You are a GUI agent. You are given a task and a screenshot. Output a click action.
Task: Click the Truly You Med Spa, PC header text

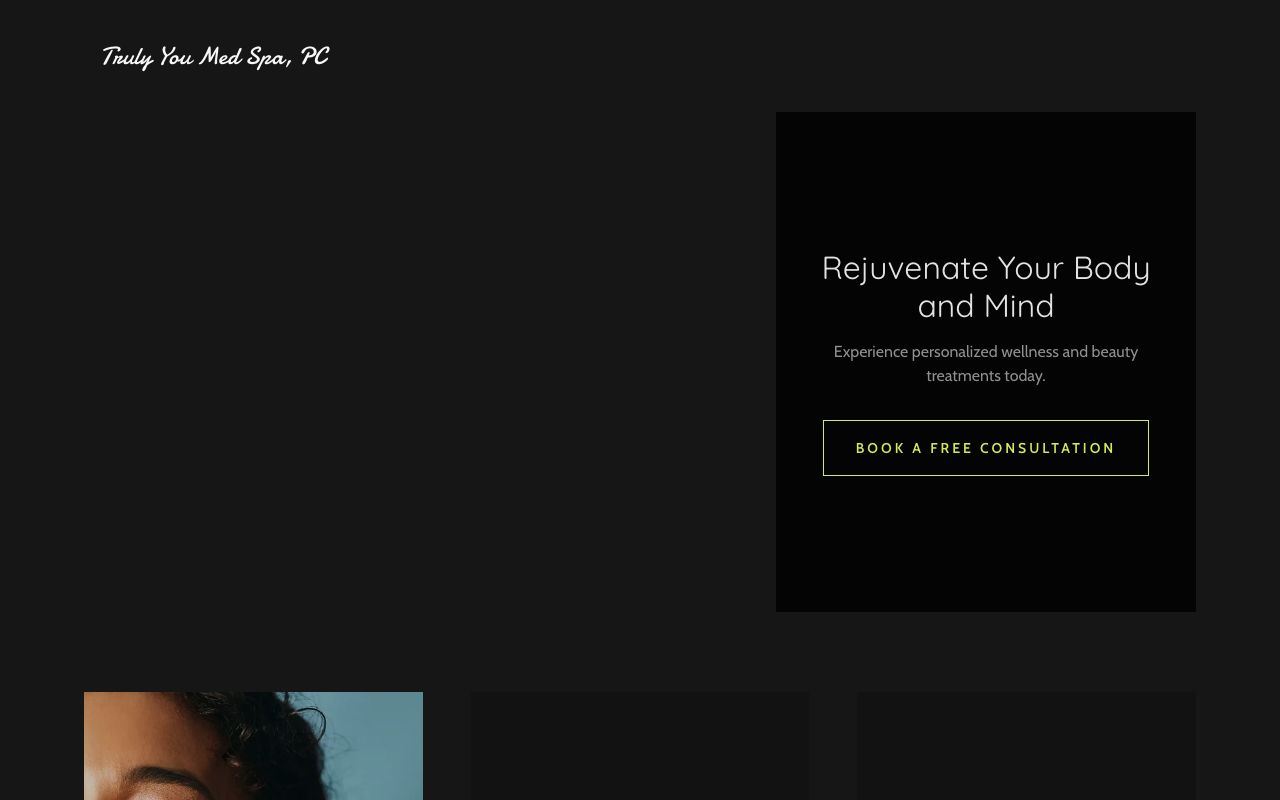(214, 57)
